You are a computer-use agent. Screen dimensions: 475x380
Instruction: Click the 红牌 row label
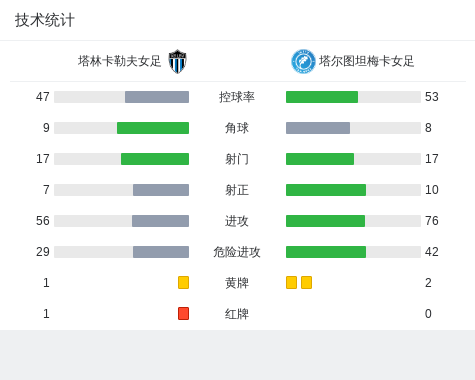(x=237, y=314)
